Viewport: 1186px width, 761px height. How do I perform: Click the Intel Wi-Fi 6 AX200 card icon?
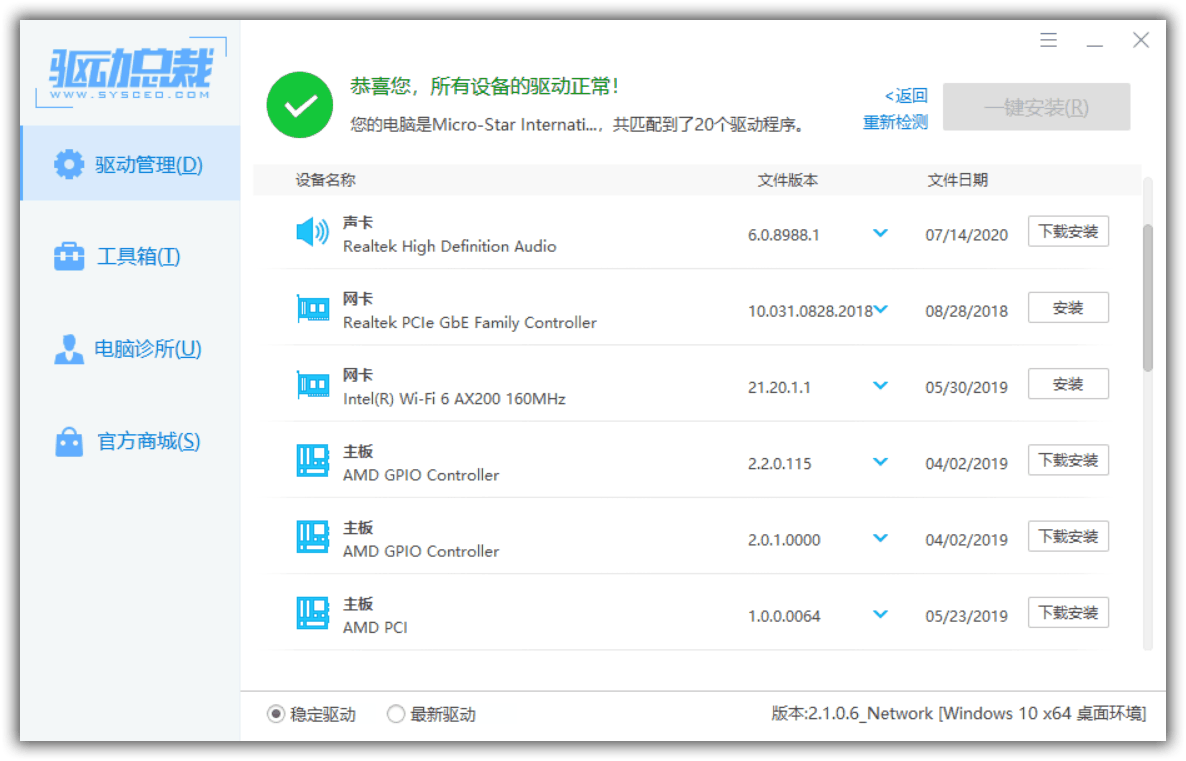click(x=312, y=385)
